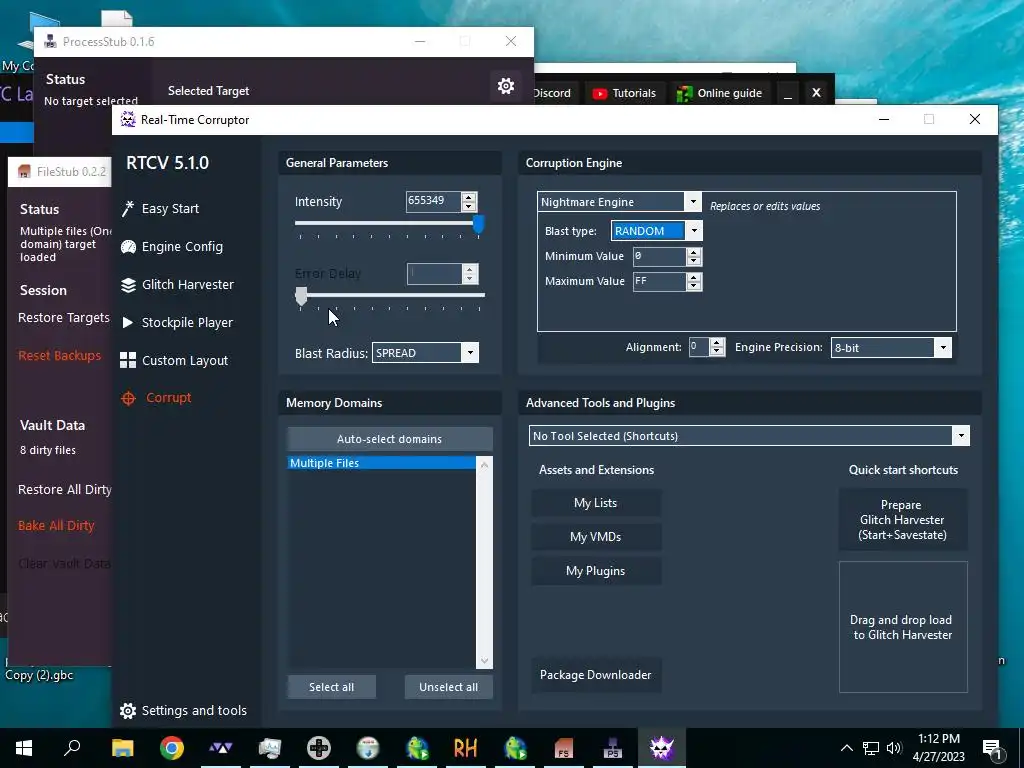This screenshot has height=768, width=1024.
Task: Decrease Intensity with down stepper arrow
Action: pyautogui.click(x=469, y=206)
